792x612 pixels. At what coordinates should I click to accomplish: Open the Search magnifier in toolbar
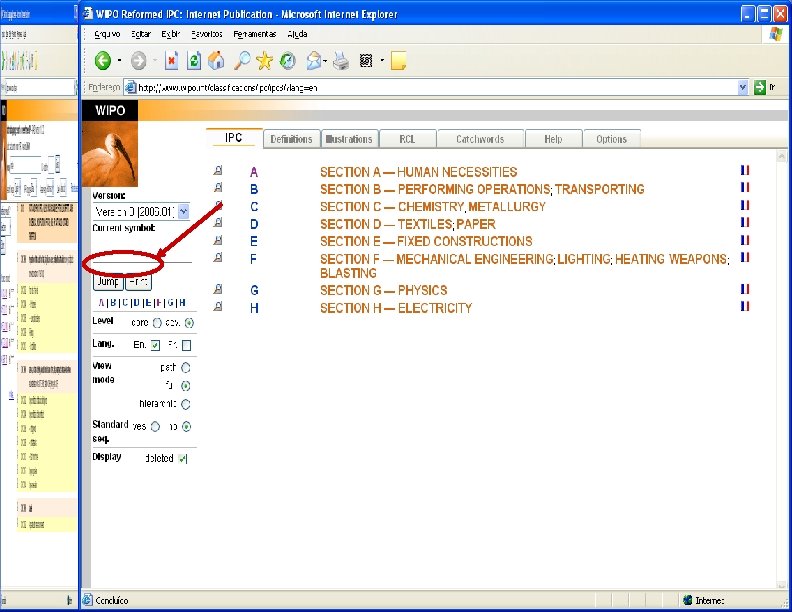point(242,61)
